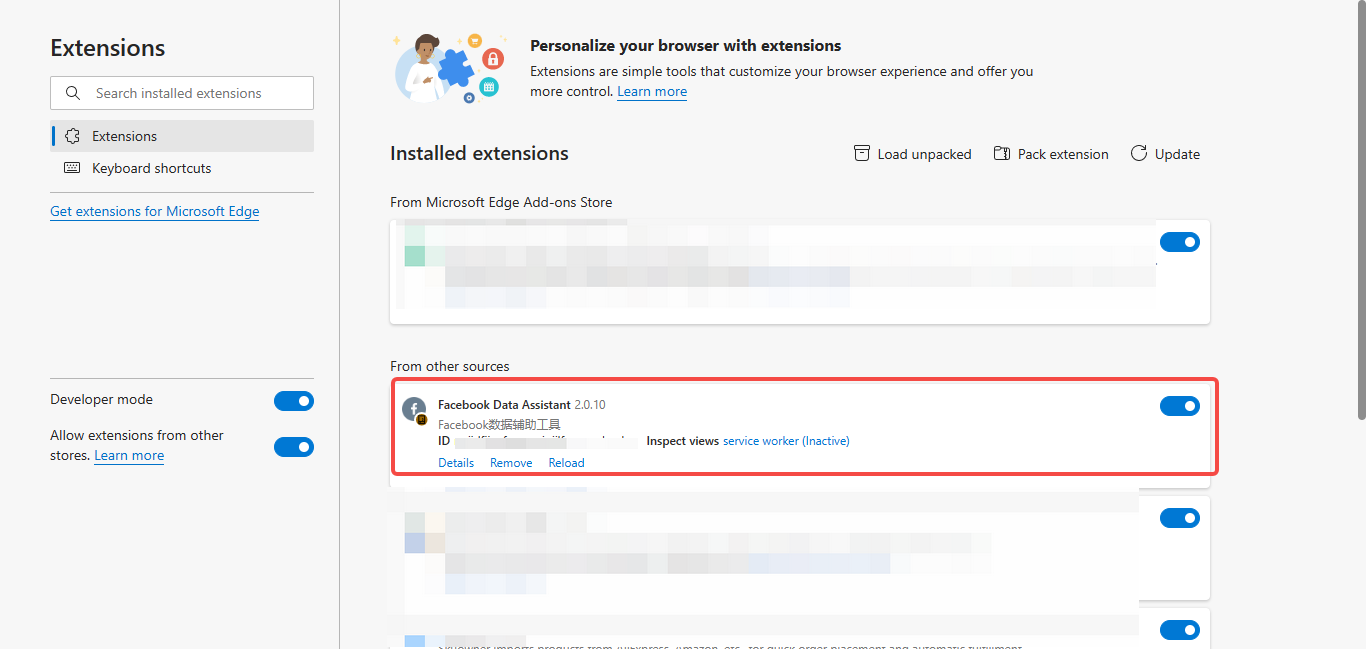Click Load unpacked
The height and width of the screenshot is (649, 1366).
(x=912, y=154)
